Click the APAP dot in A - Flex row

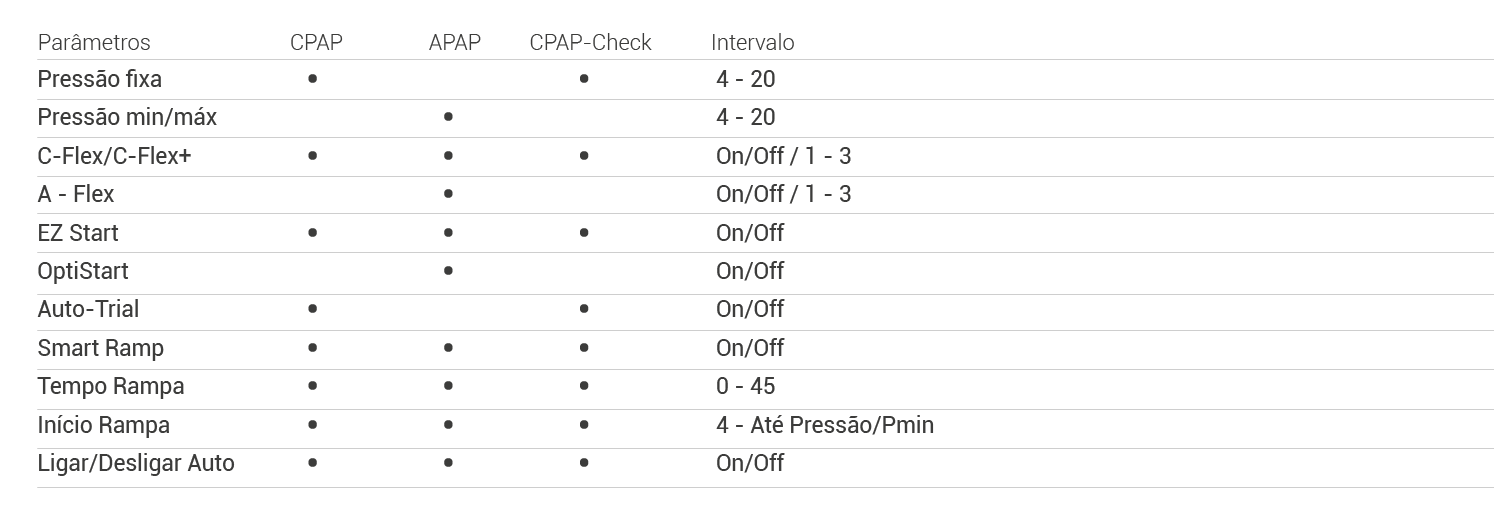click(448, 194)
